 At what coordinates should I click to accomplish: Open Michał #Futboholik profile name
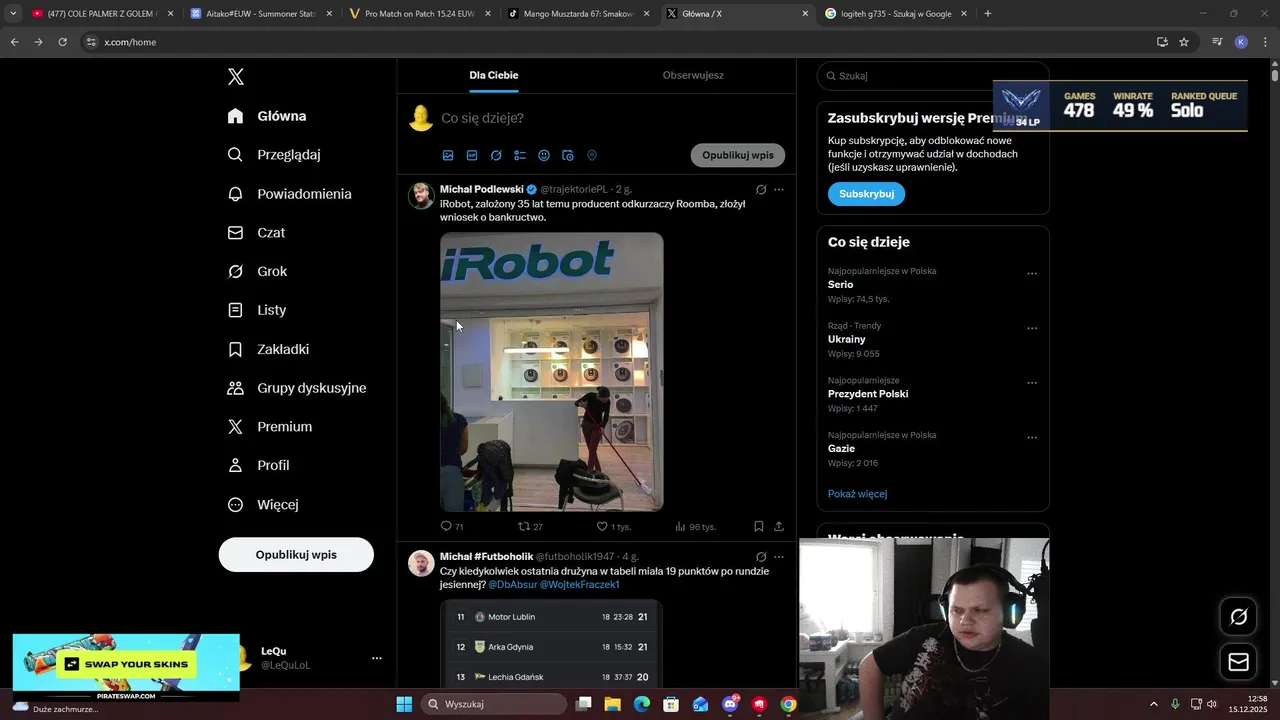pyautogui.click(x=486, y=556)
